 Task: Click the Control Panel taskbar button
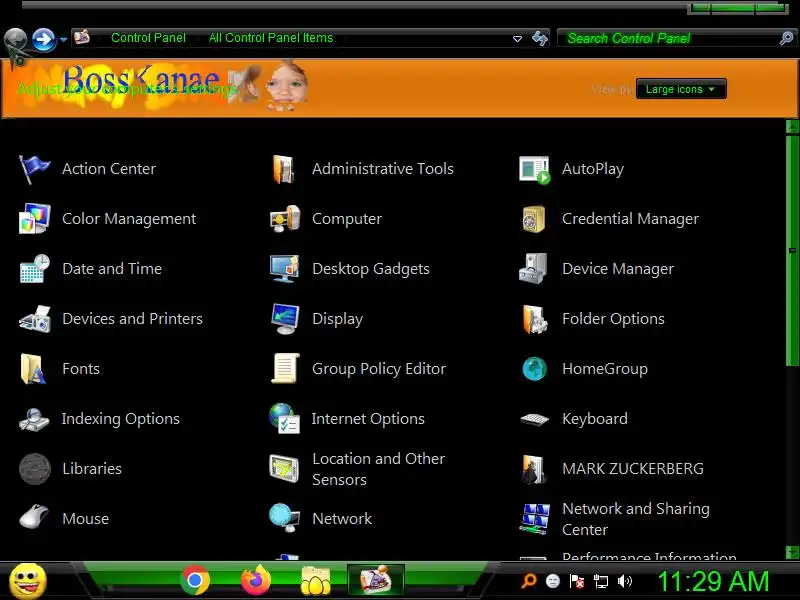(x=376, y=580)
